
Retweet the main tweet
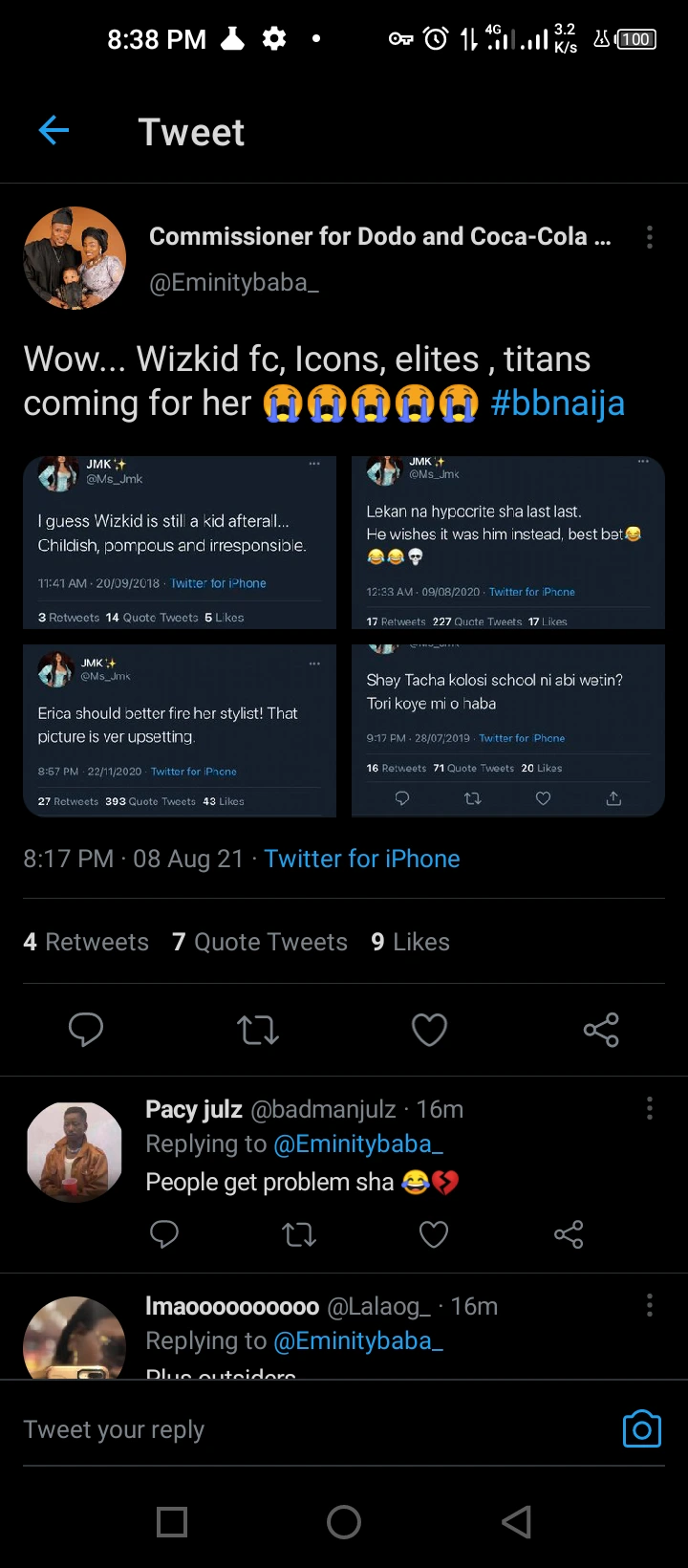(257, 1030)
